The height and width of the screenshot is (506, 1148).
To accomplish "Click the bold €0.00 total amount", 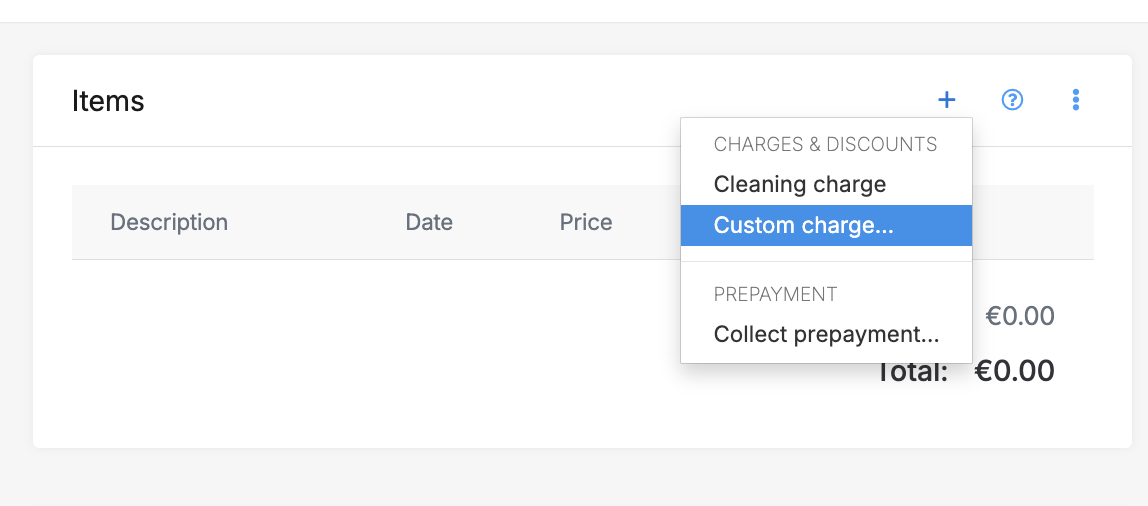I will tap(1014, 372).
